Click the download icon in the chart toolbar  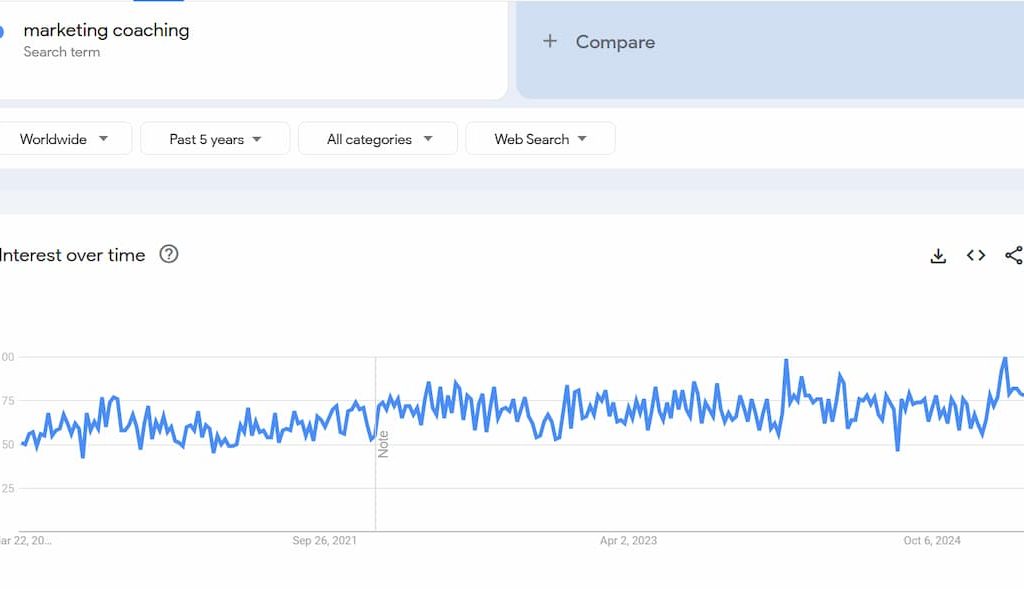(x=937, y=255)
